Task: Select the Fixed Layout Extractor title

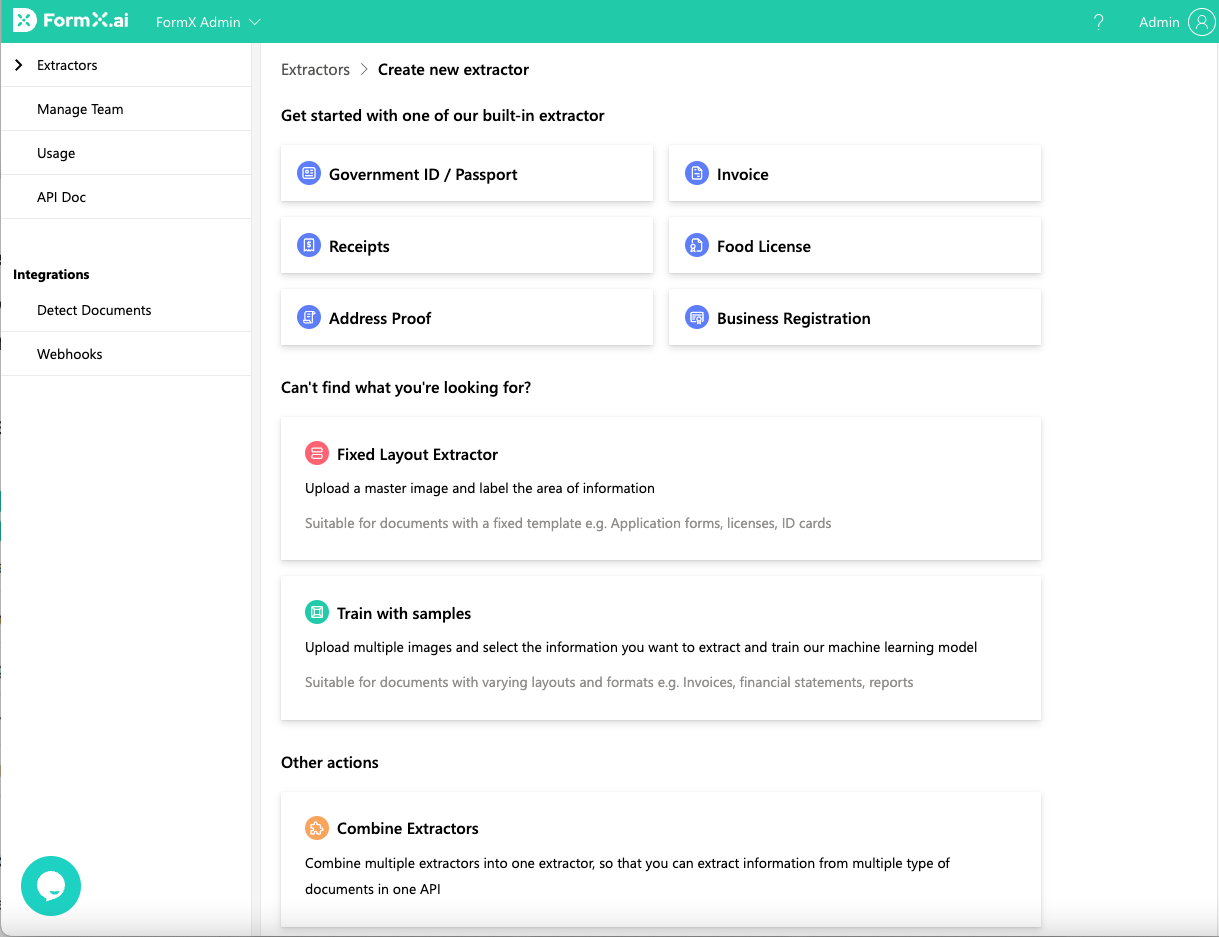Action: pyautogui.click(x=417, y=454)
